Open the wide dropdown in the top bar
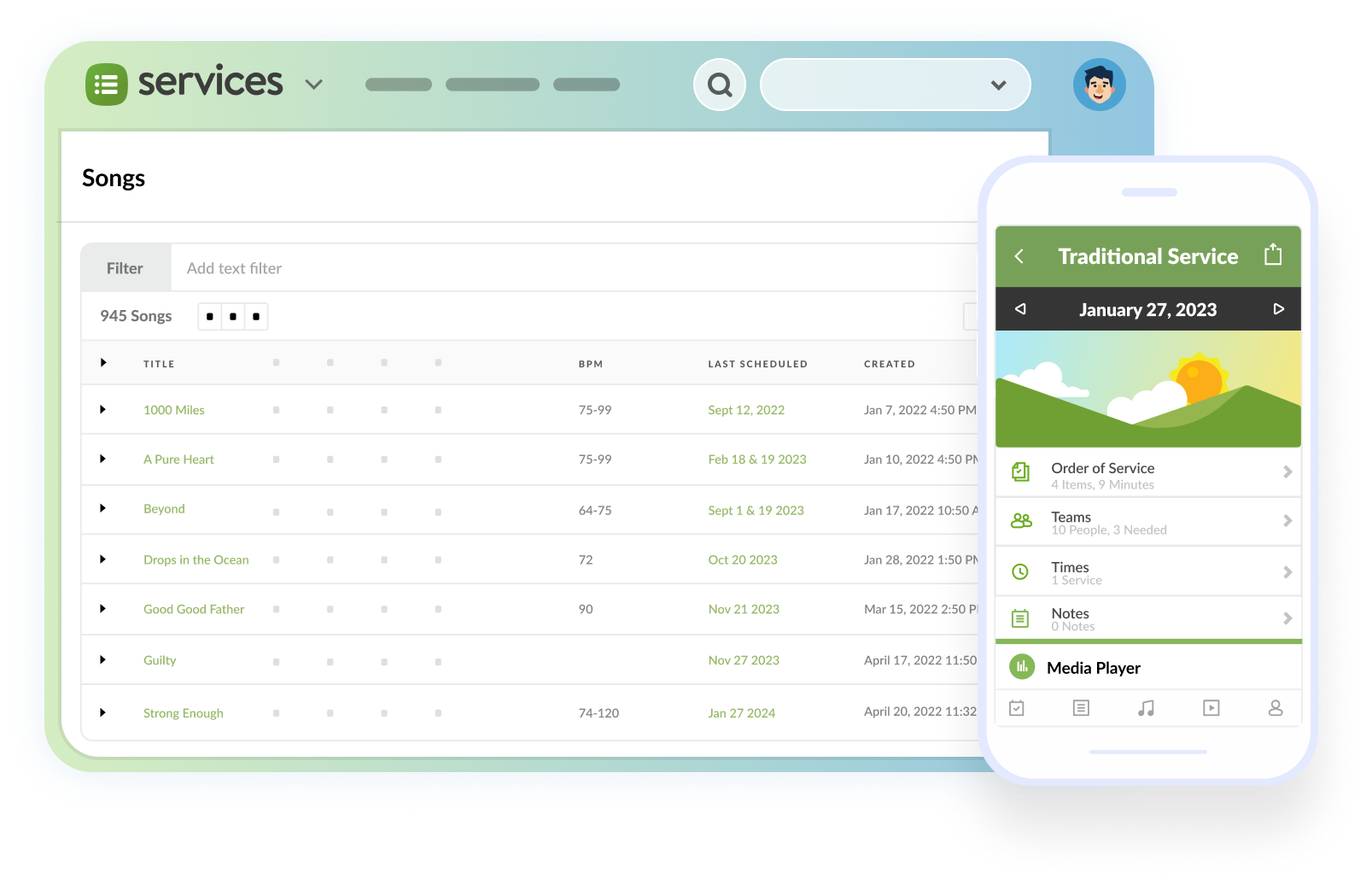The image size is (1372, 884). point(895,85)
